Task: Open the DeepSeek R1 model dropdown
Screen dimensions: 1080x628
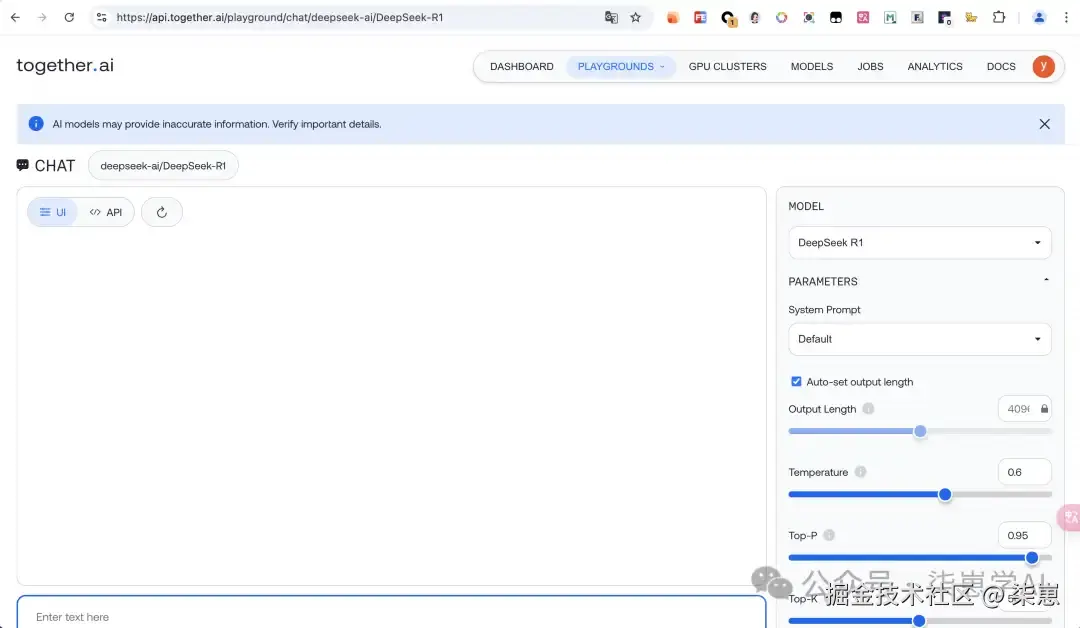Action: point(920,242)
